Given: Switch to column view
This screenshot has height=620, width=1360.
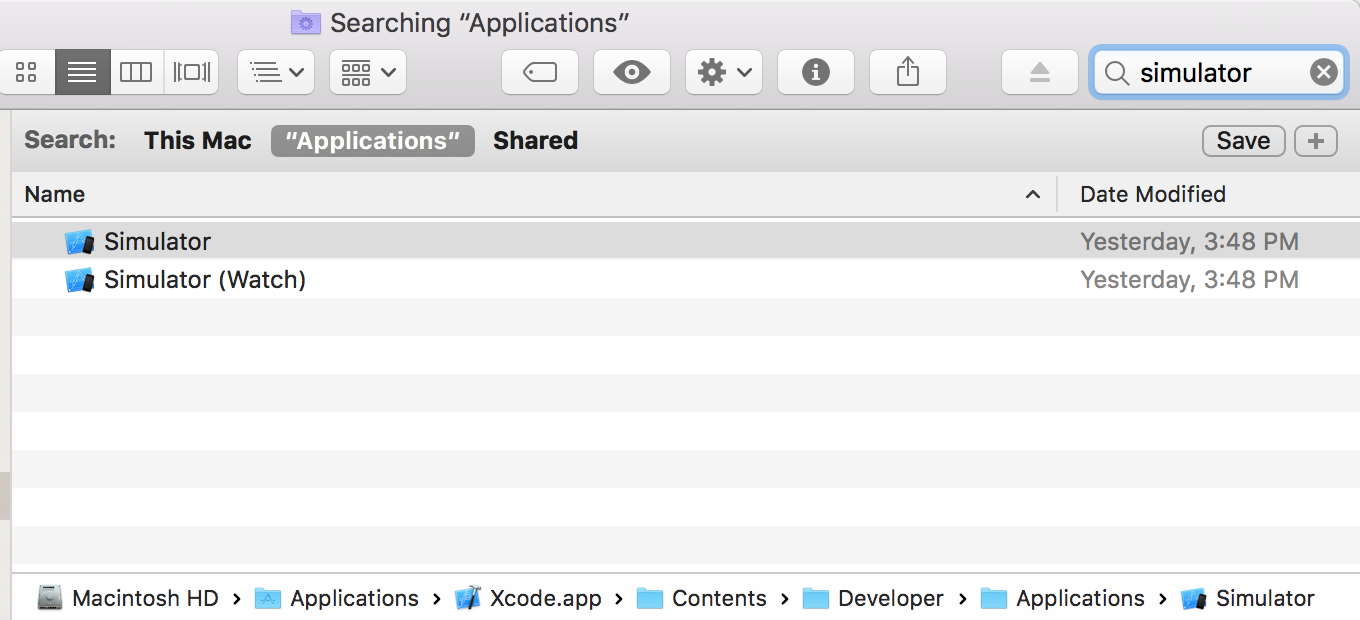Looking at the screenshot, I should (136, 72).
